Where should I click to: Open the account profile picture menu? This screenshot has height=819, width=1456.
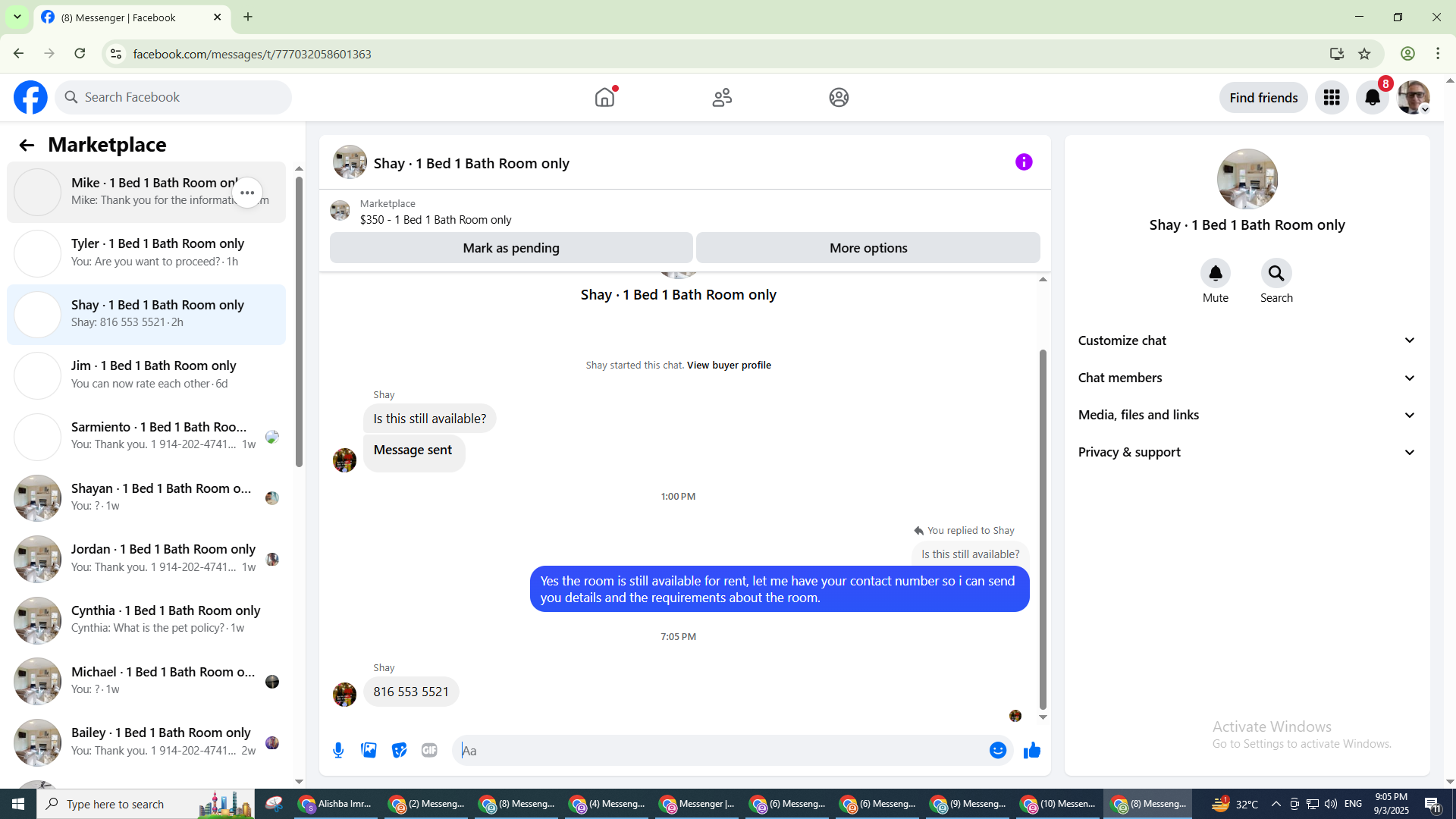click(x=1414, y=97)
